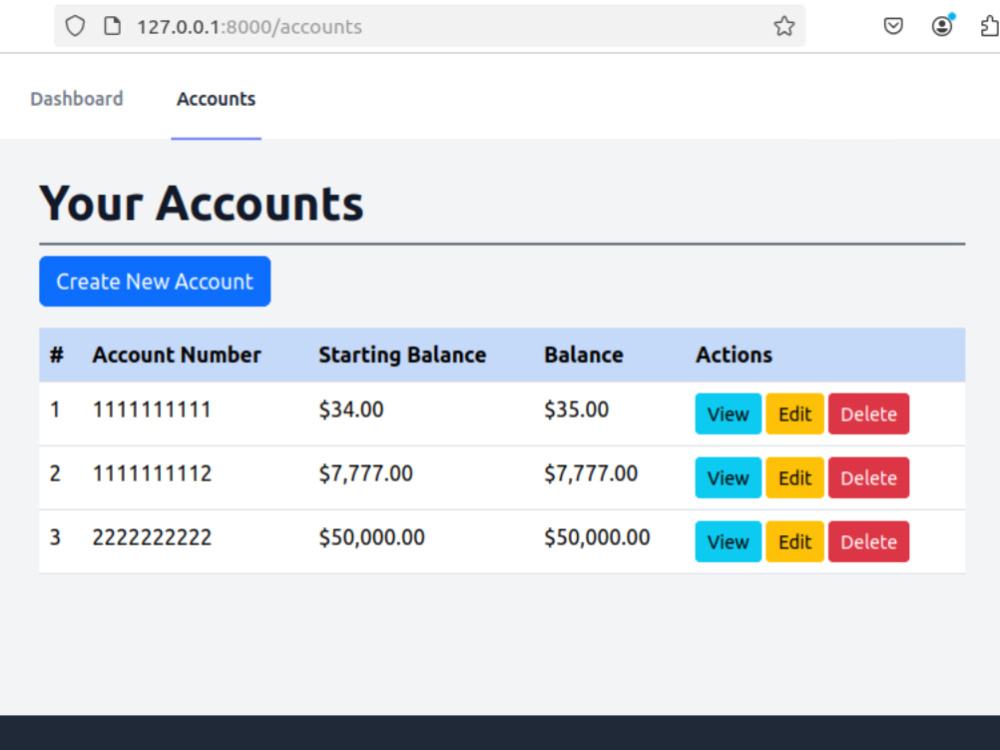Go to the Dashboard tab
1000x750 pixels.
(x=77, y=99)
